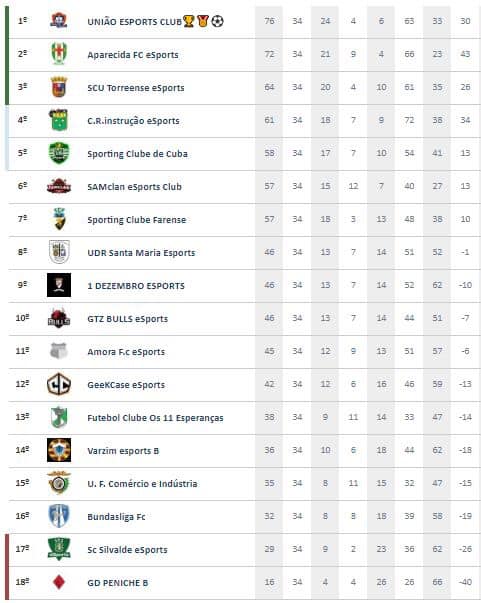Go to the UDR Santa Maria Esports link

[x=141, y=253]
